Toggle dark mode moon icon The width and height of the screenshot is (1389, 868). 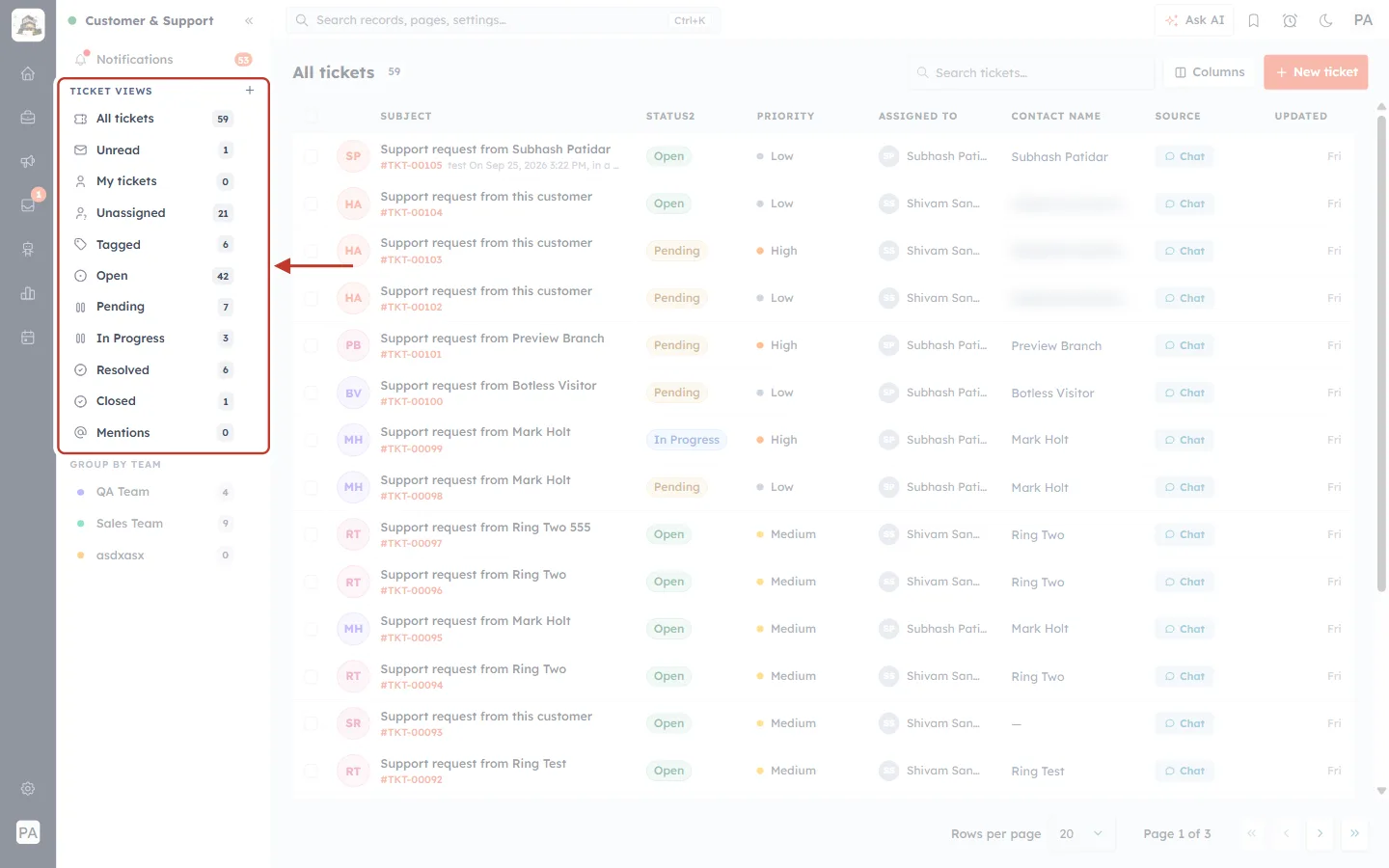pyautogui.click(x=1326, y=20)
